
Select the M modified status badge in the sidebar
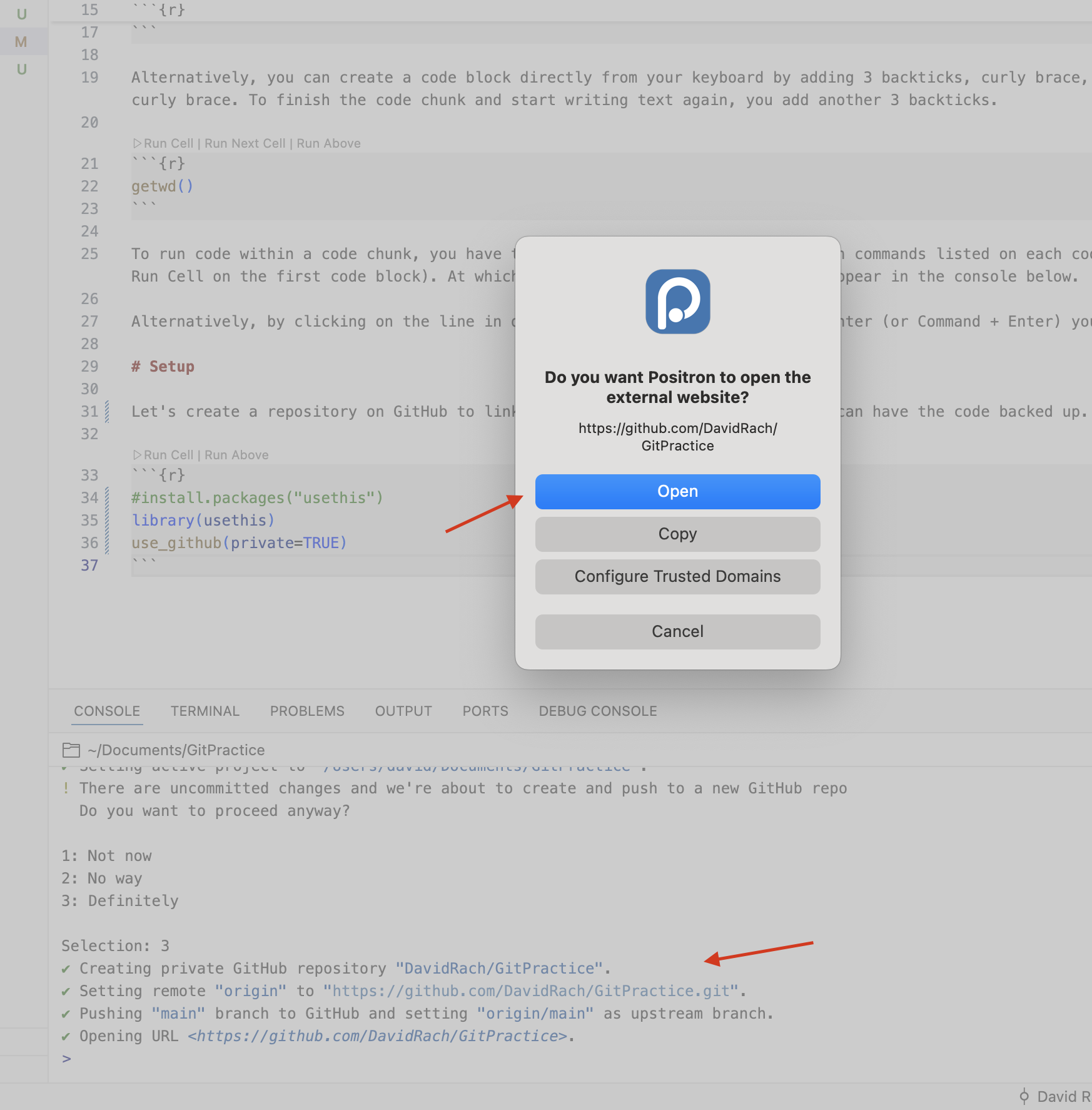click(x=21, y=42)
